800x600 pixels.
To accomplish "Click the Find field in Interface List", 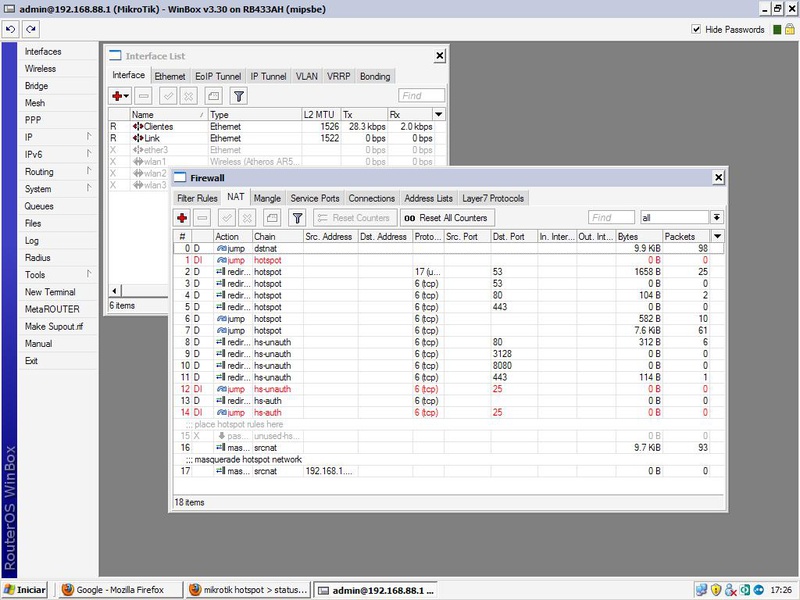I will click(421, 95).
